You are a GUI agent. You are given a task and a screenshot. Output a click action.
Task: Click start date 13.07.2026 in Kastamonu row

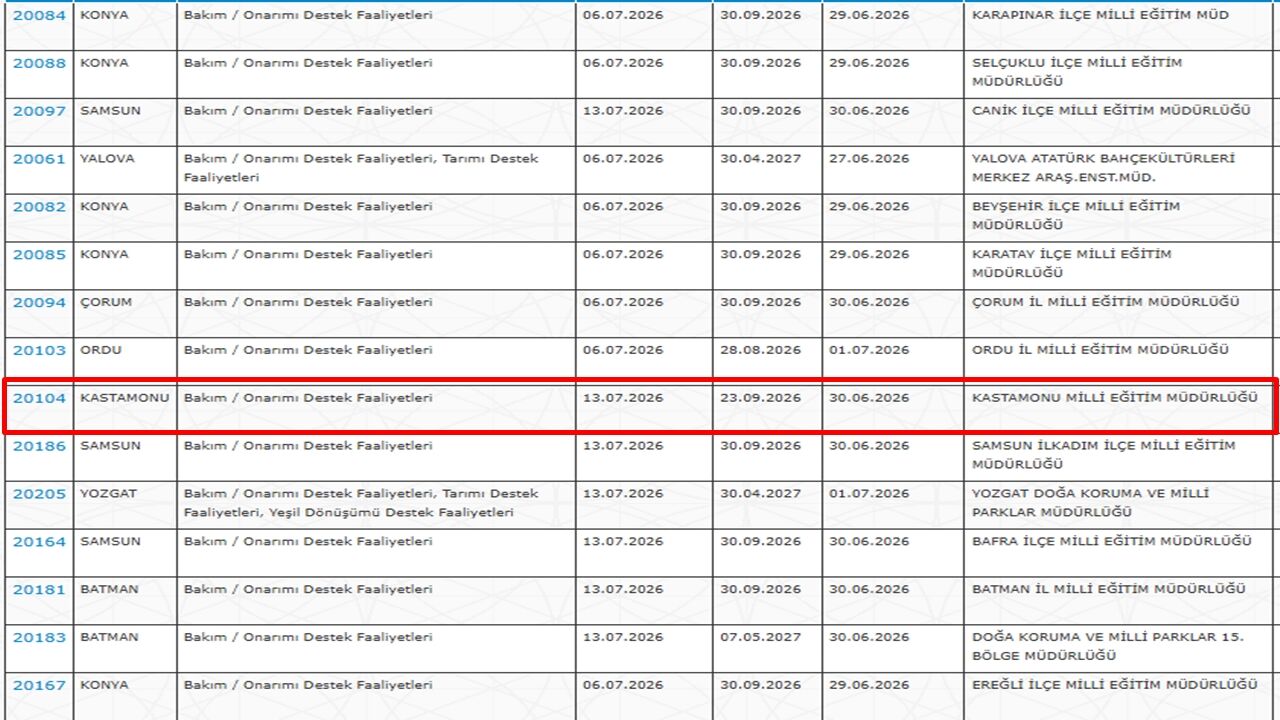tap(623, 398)
